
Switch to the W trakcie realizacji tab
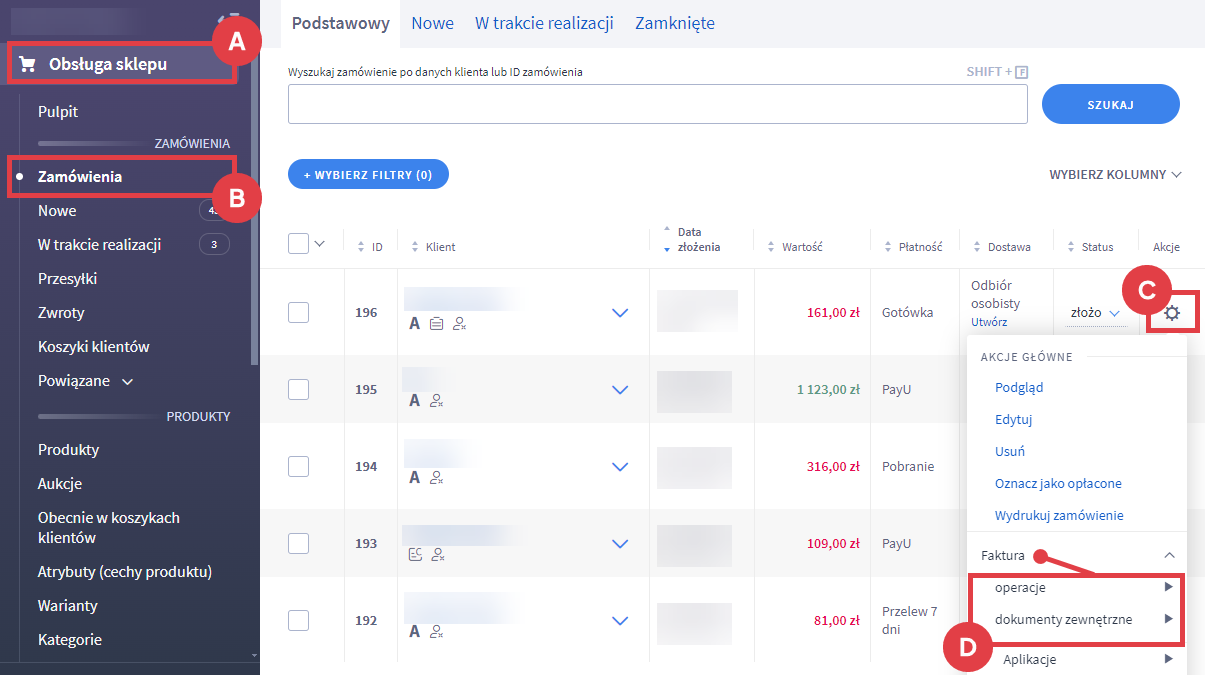coord(544,23)
